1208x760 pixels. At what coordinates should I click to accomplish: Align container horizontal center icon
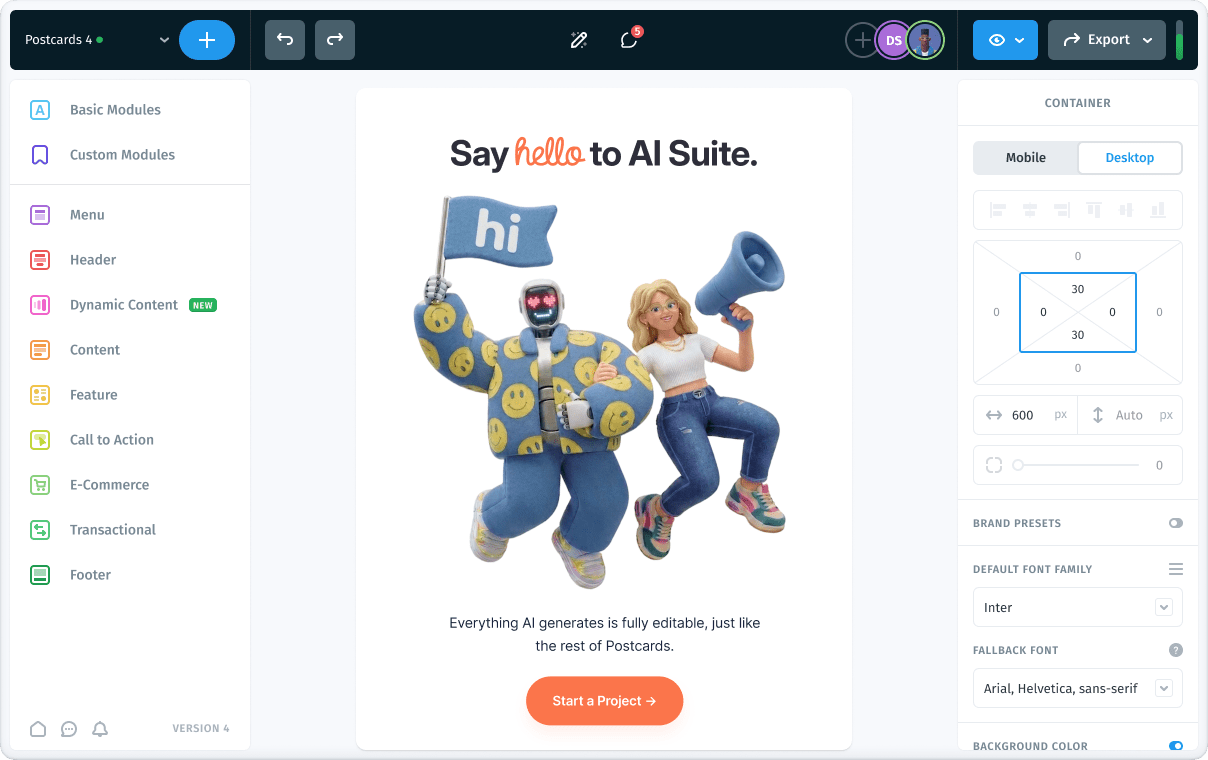[x=1030, y=210]
